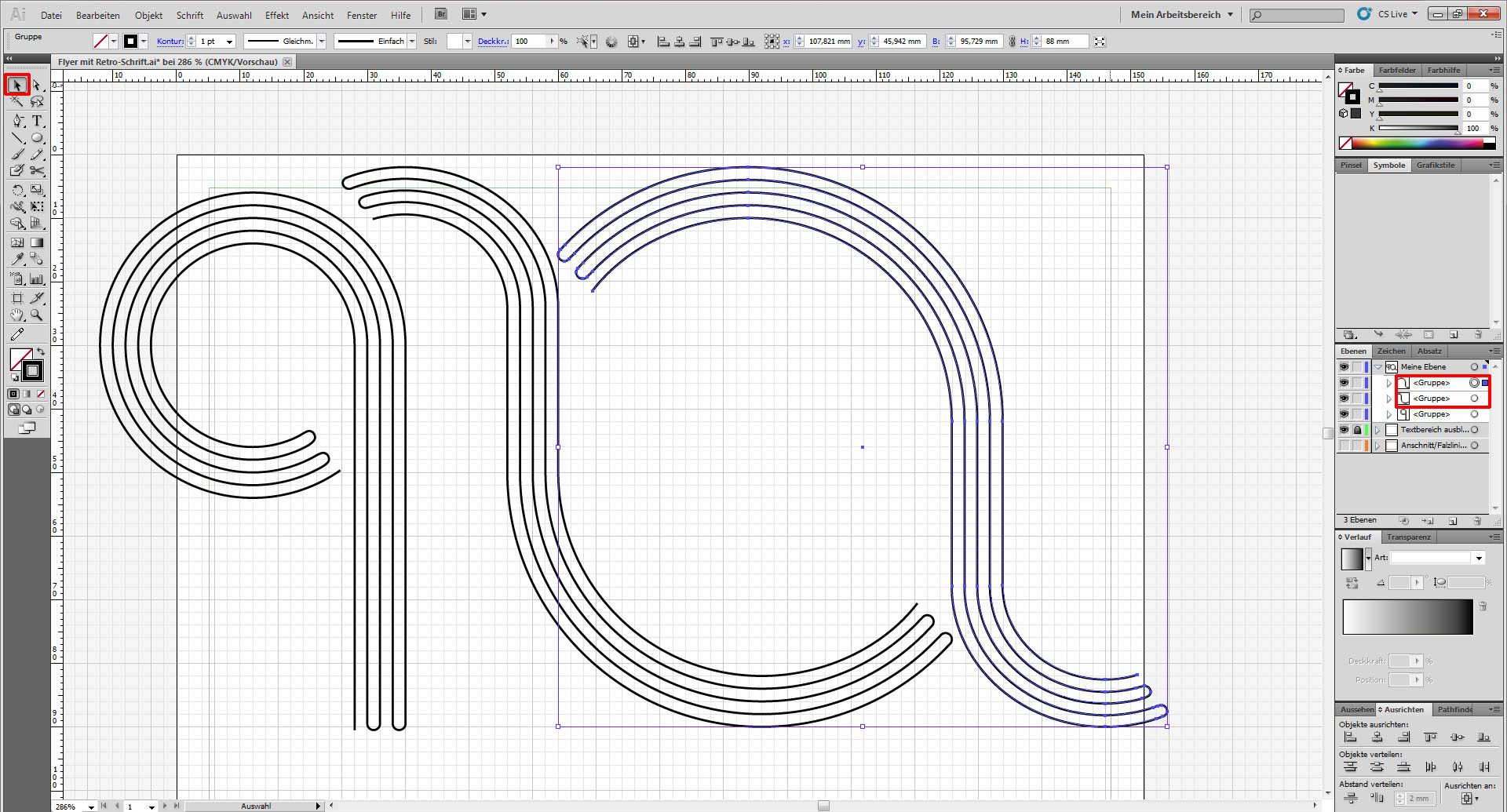Choose the Magic Wand tool
Screen dimensions: 1507x812
pos(17,102)
